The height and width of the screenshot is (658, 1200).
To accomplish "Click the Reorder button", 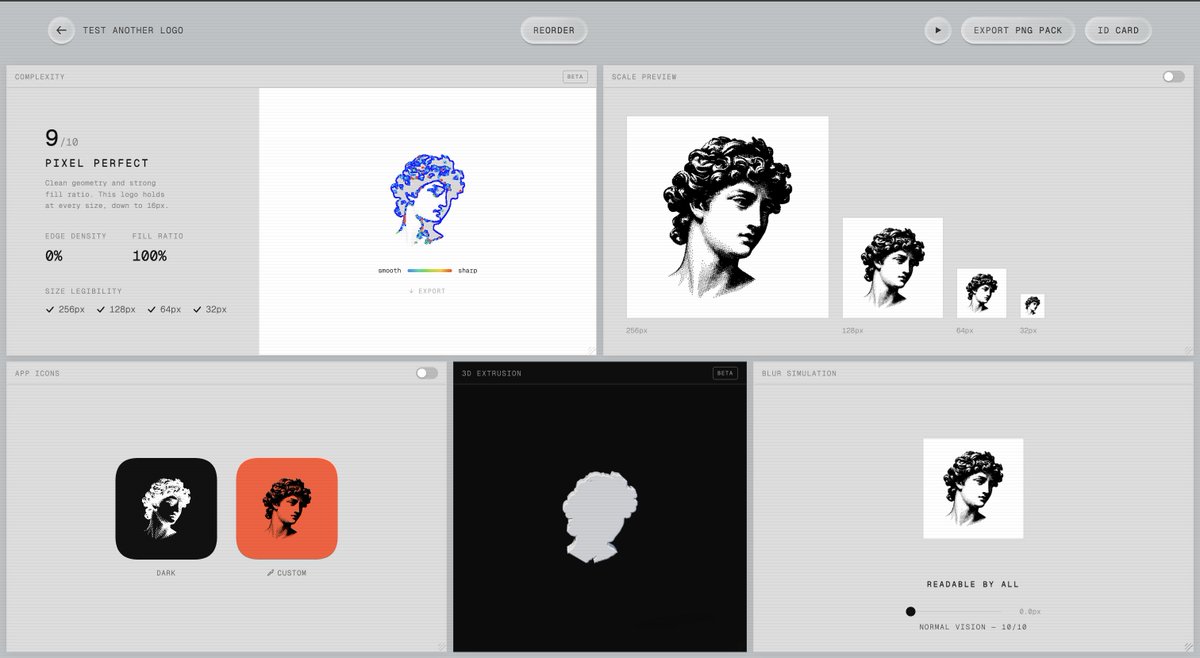I will click(x=554, y=30).
